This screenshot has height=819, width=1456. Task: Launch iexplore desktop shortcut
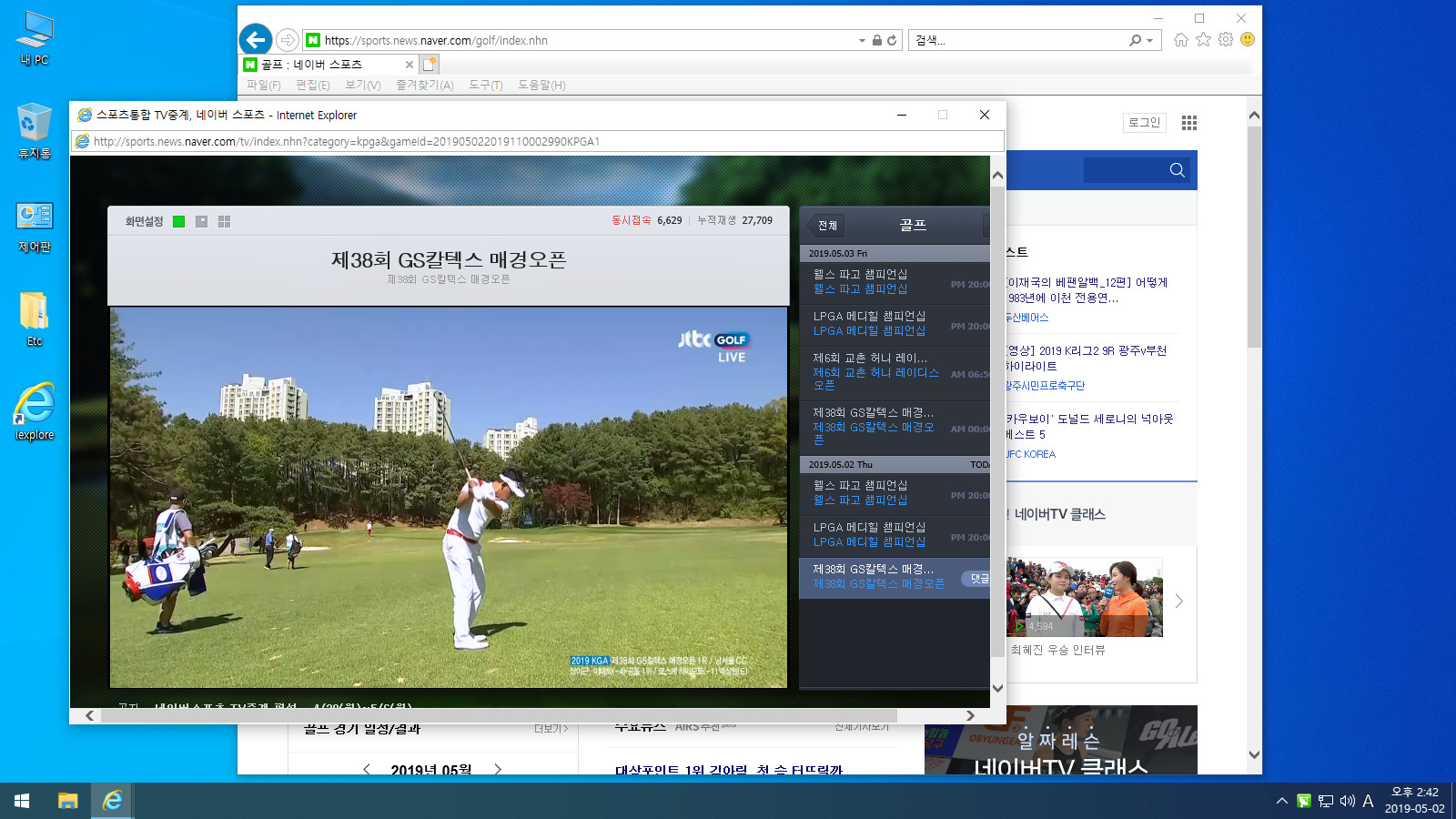click(35, 412)
